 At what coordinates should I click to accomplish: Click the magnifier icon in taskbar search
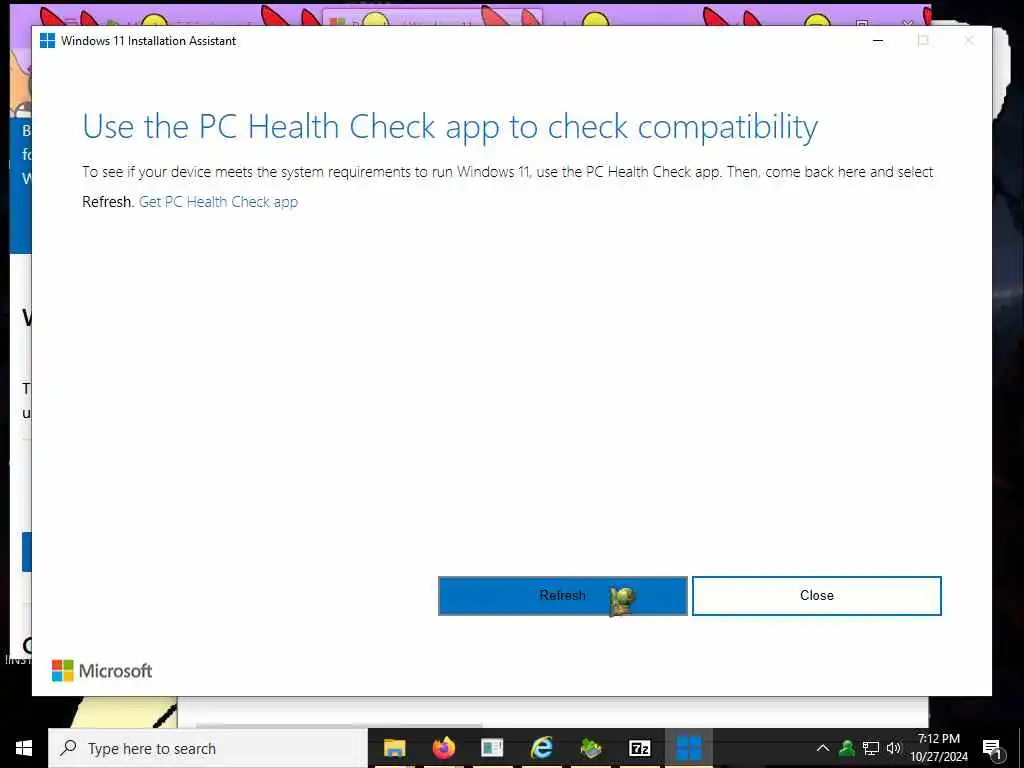[68, 748]
